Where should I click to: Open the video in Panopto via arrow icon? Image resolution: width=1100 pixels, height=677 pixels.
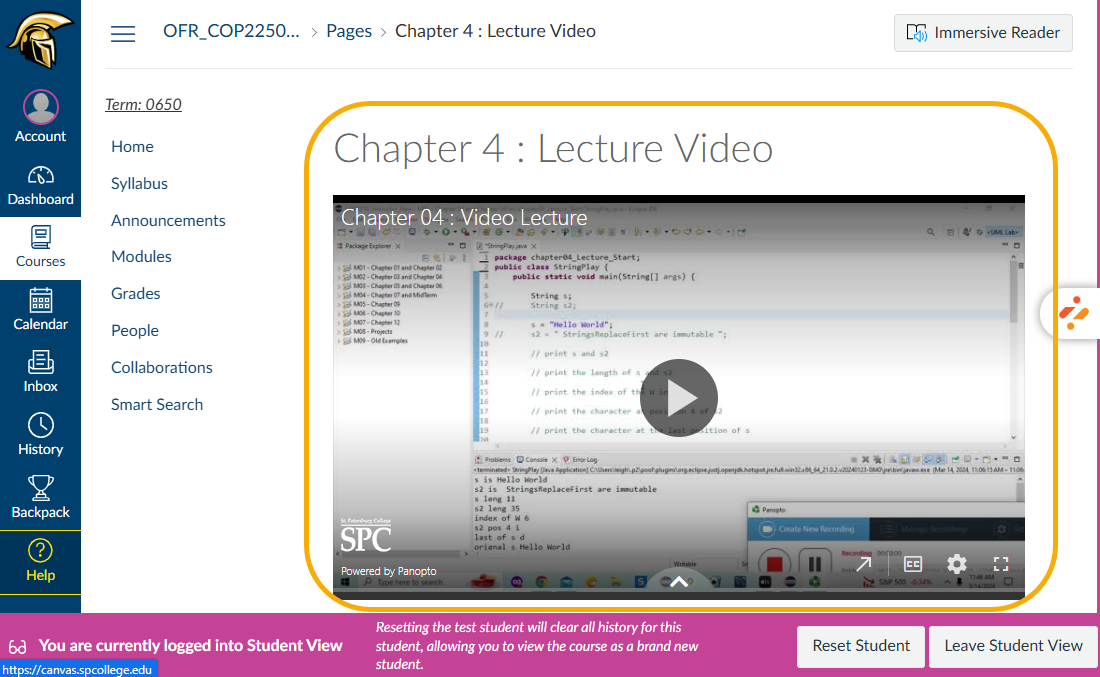864,563
